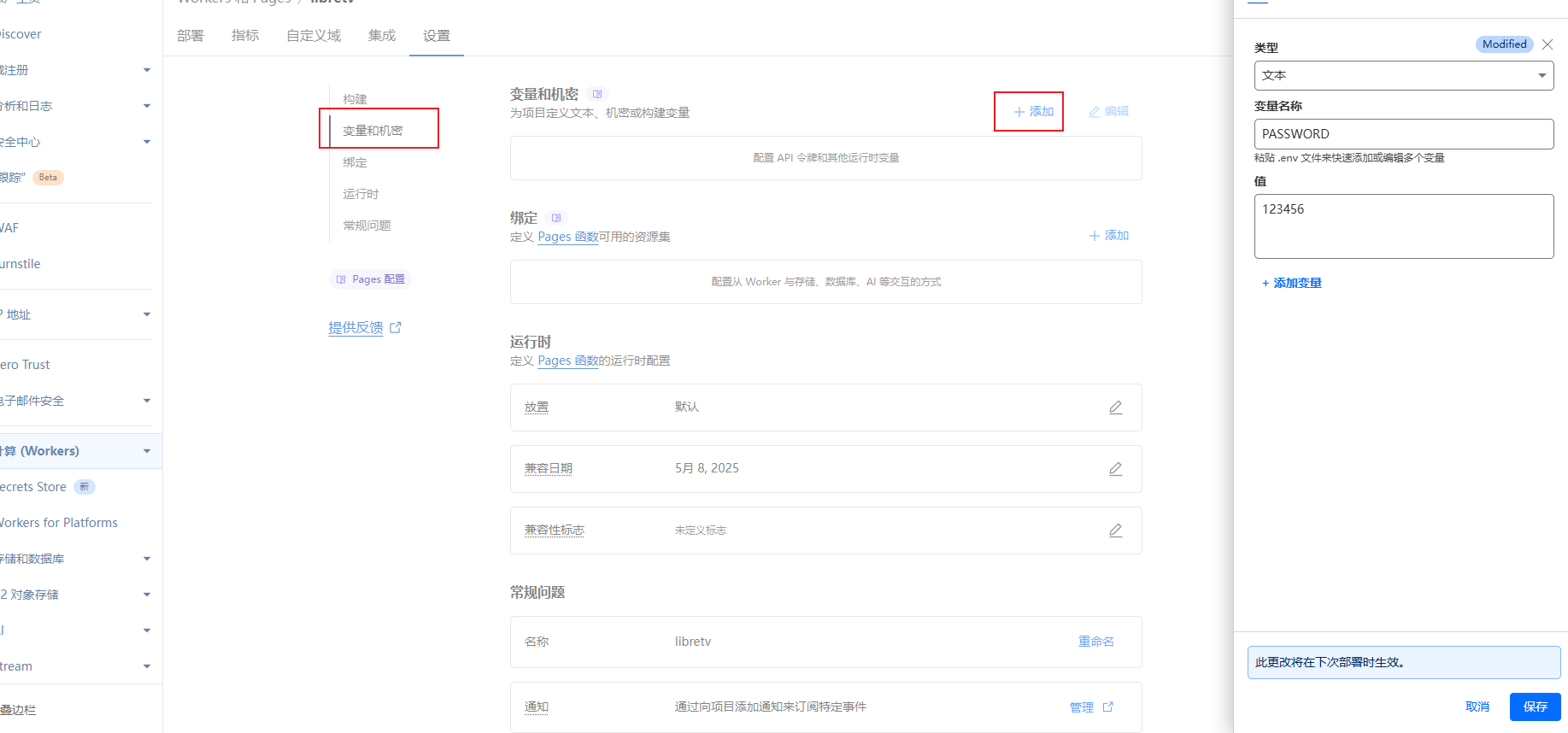This screenshot has height=733, width=1568.
Task: Click the external link icon beside 管理
Action: (1108, 707)
